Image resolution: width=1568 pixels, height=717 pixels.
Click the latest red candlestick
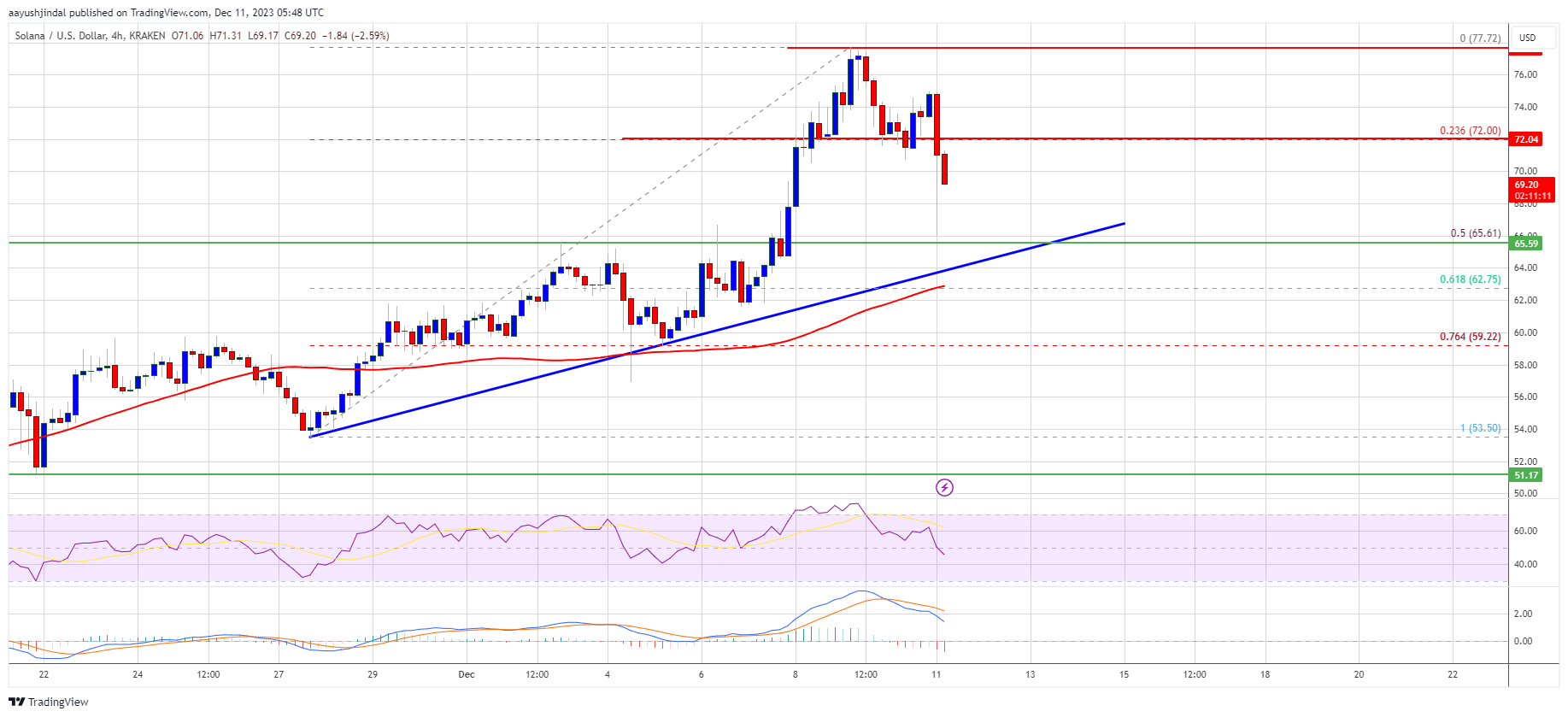pos(944,169)
